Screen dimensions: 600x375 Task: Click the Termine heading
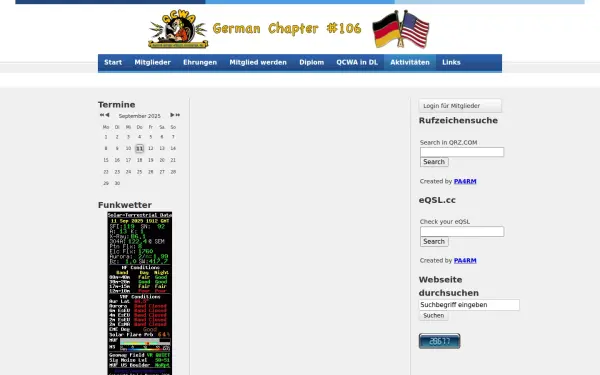tap(116, 104)
